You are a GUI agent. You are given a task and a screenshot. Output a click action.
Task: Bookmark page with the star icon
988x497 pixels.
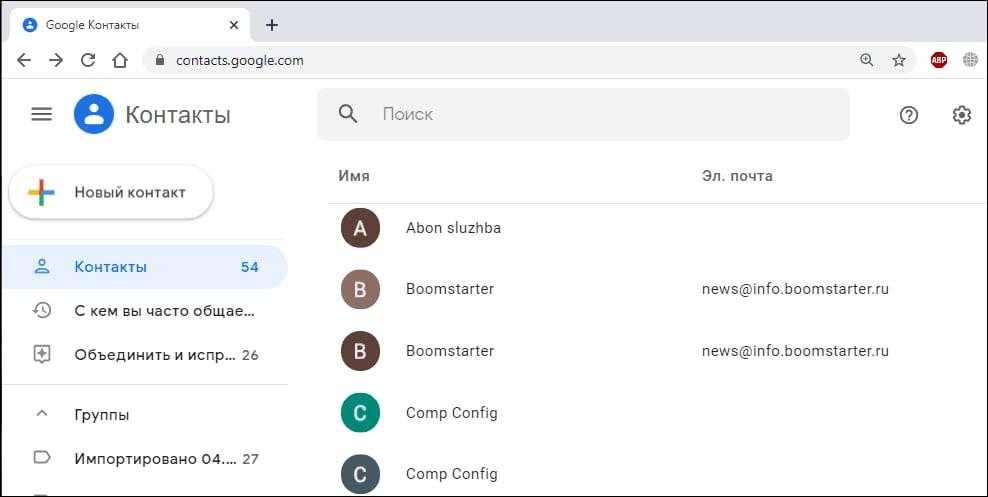tap(898, 60)
